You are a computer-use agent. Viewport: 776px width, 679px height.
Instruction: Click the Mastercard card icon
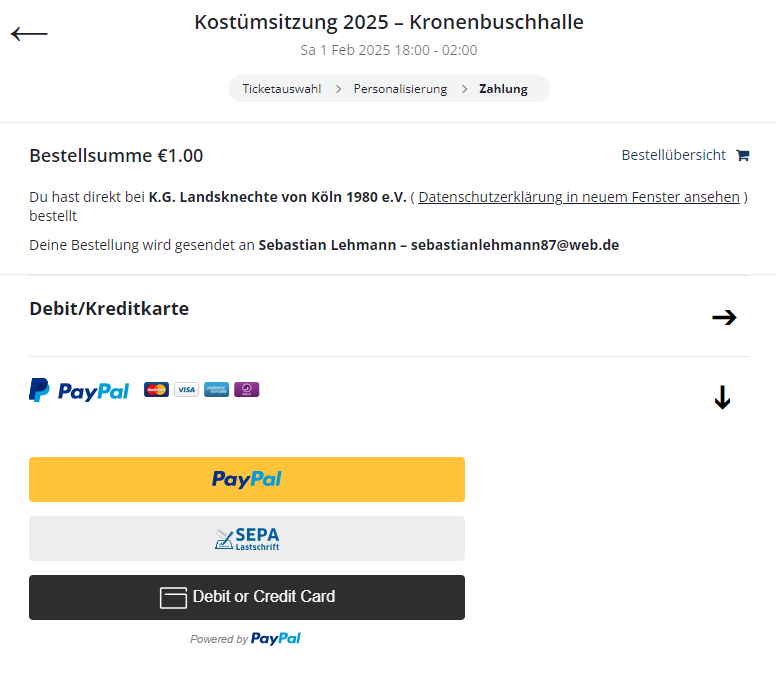tap(156, 390)
